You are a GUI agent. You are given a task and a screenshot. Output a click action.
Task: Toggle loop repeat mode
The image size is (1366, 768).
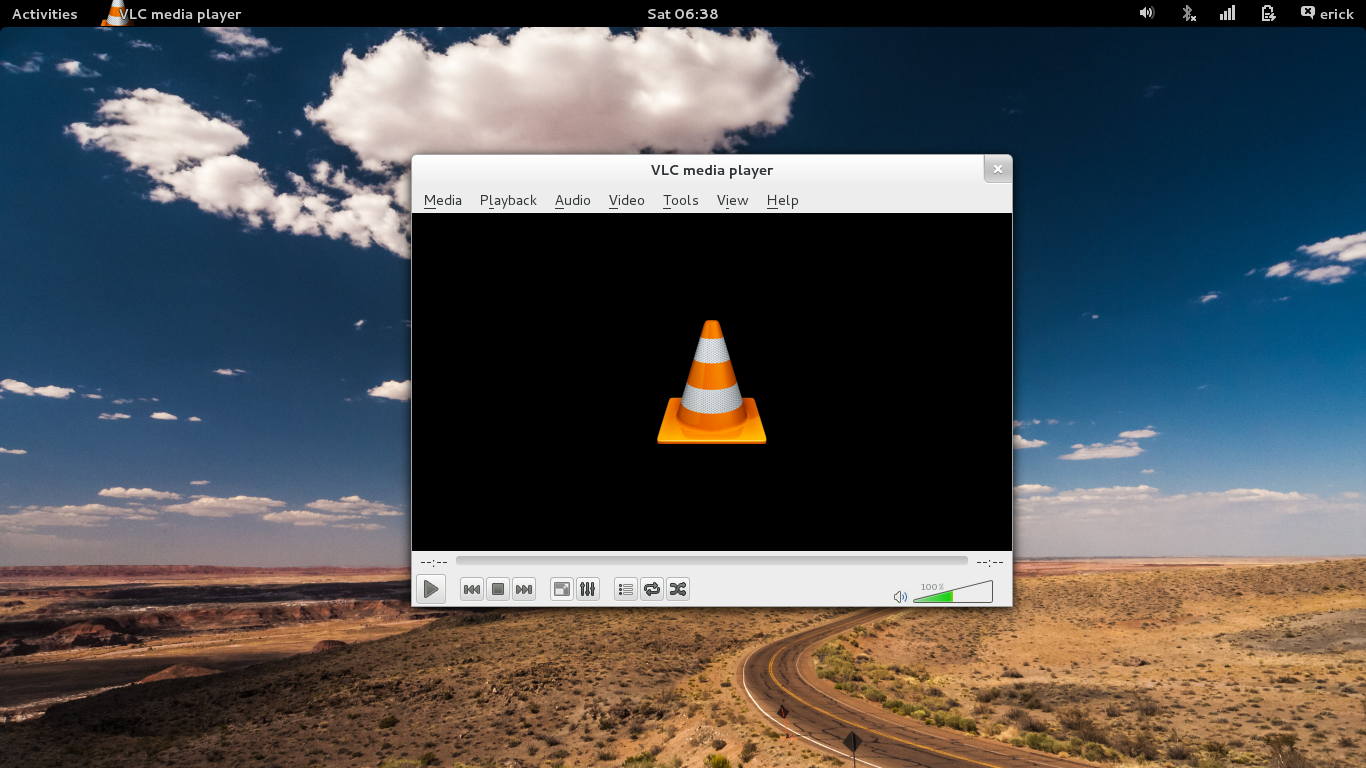pos(652,589)
